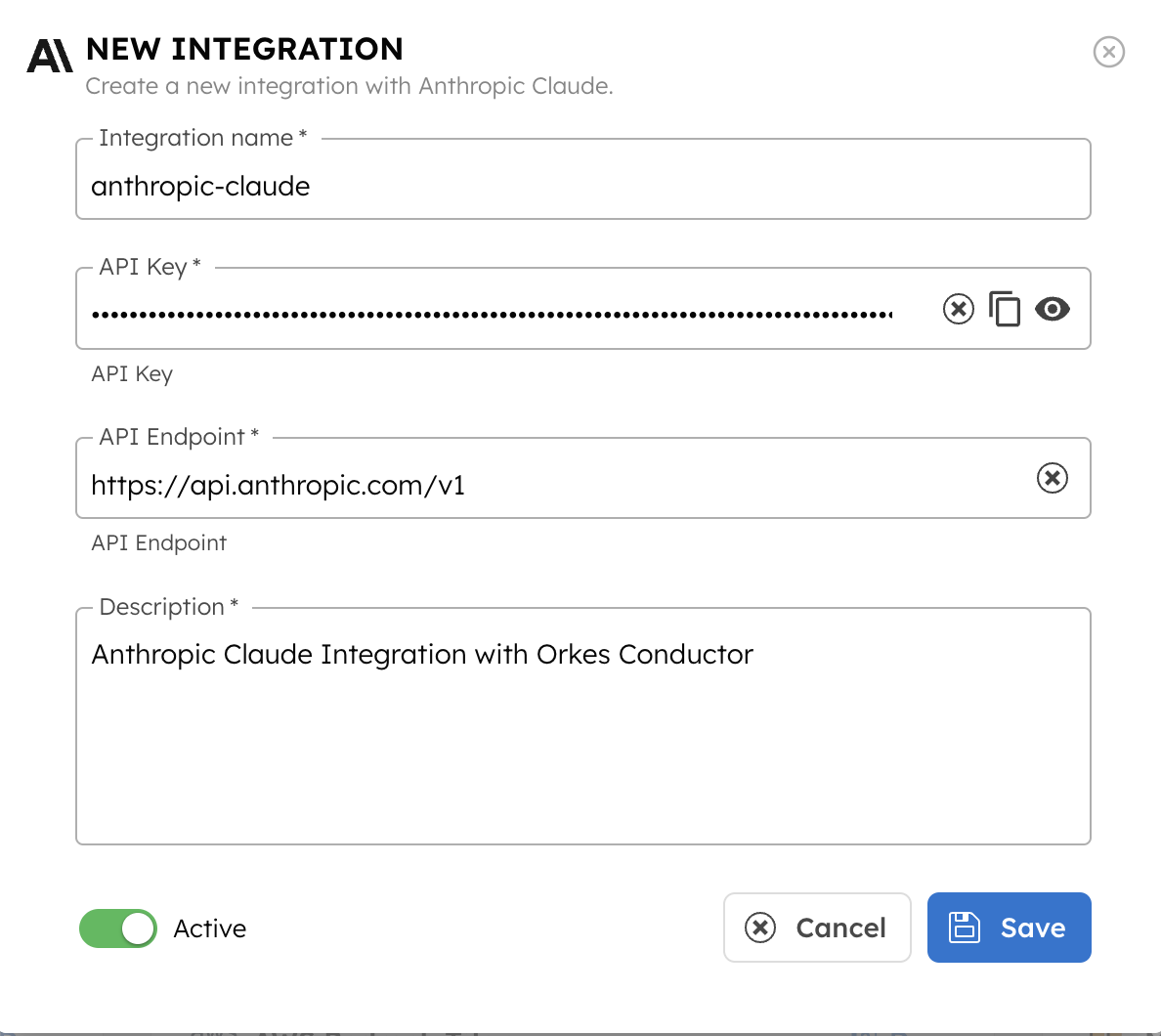Copy the API Key to clipboard
Screen dimensions: 1161x1036
coord(1005,309)
